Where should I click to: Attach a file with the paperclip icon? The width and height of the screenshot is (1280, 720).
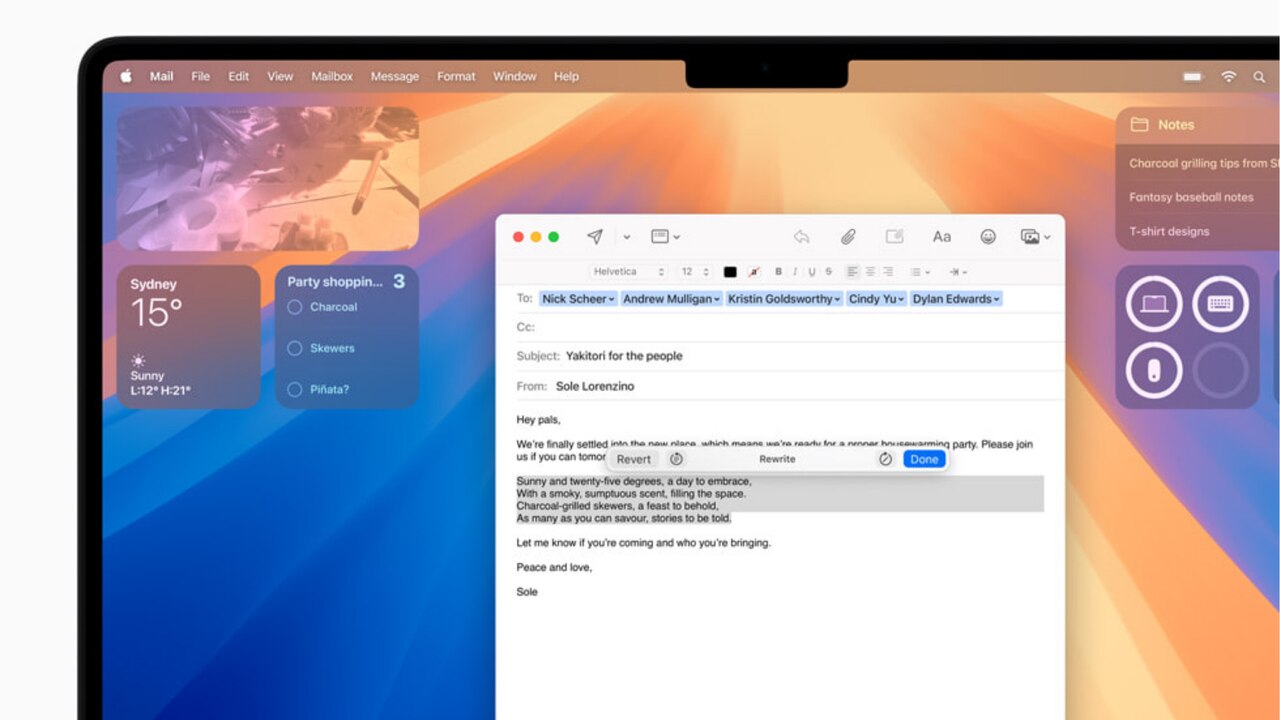pyautogui.click(x=848, y=237)
